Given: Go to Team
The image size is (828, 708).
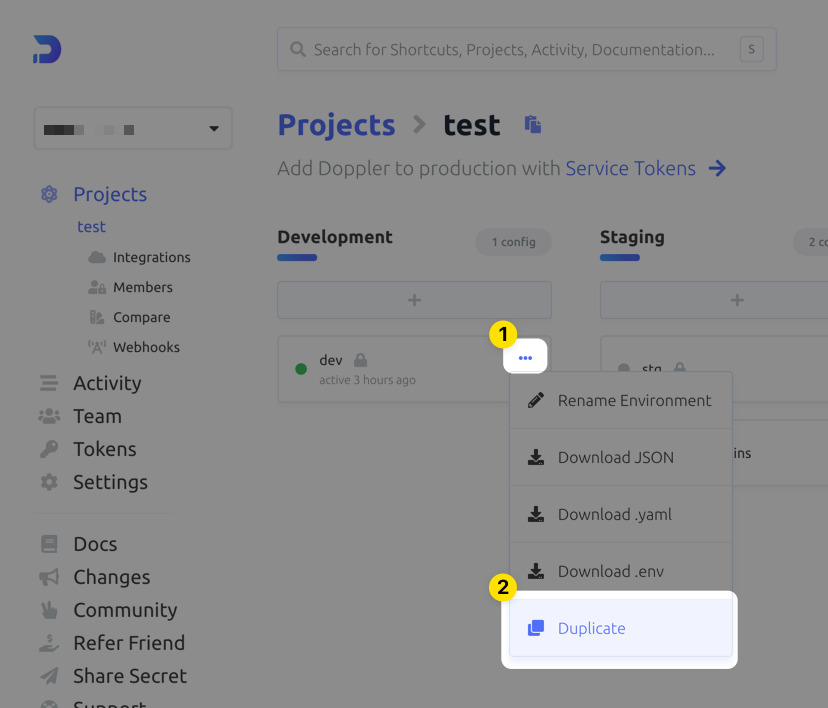Looking at the screenshot, I should tap(98, 417).
